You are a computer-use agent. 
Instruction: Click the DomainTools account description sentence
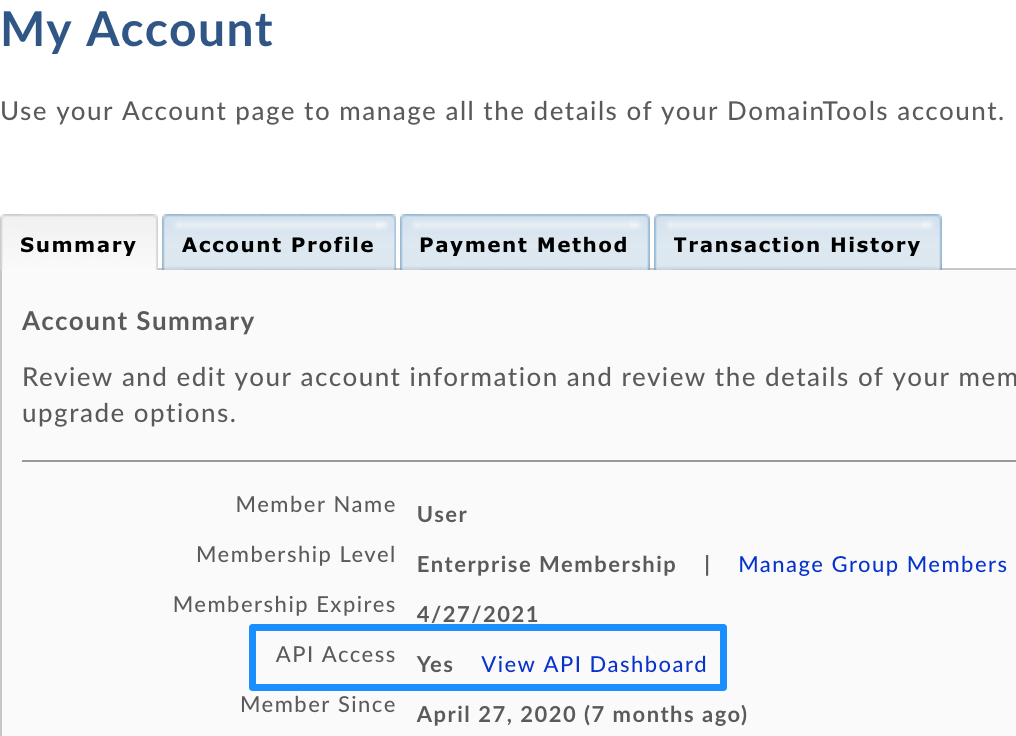[503, 111]
